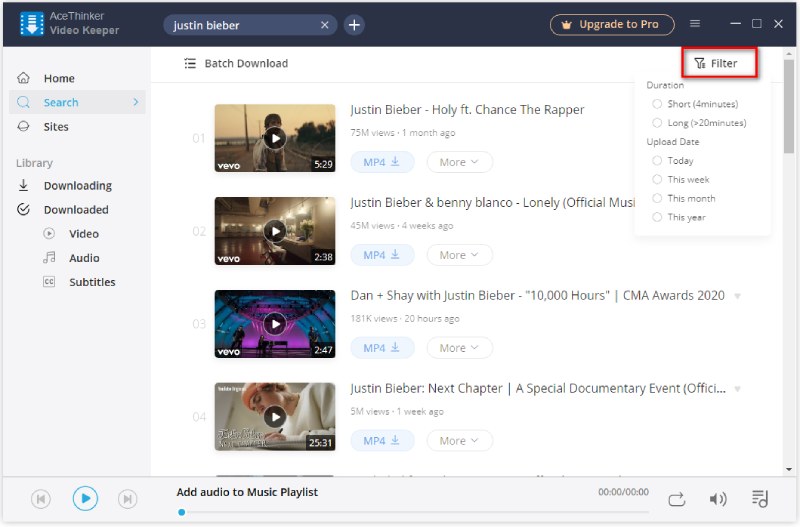This screenshot has height=527, width=800.
Task: Expand the Search sidebar chevron
Action: (x=135, y=102)
